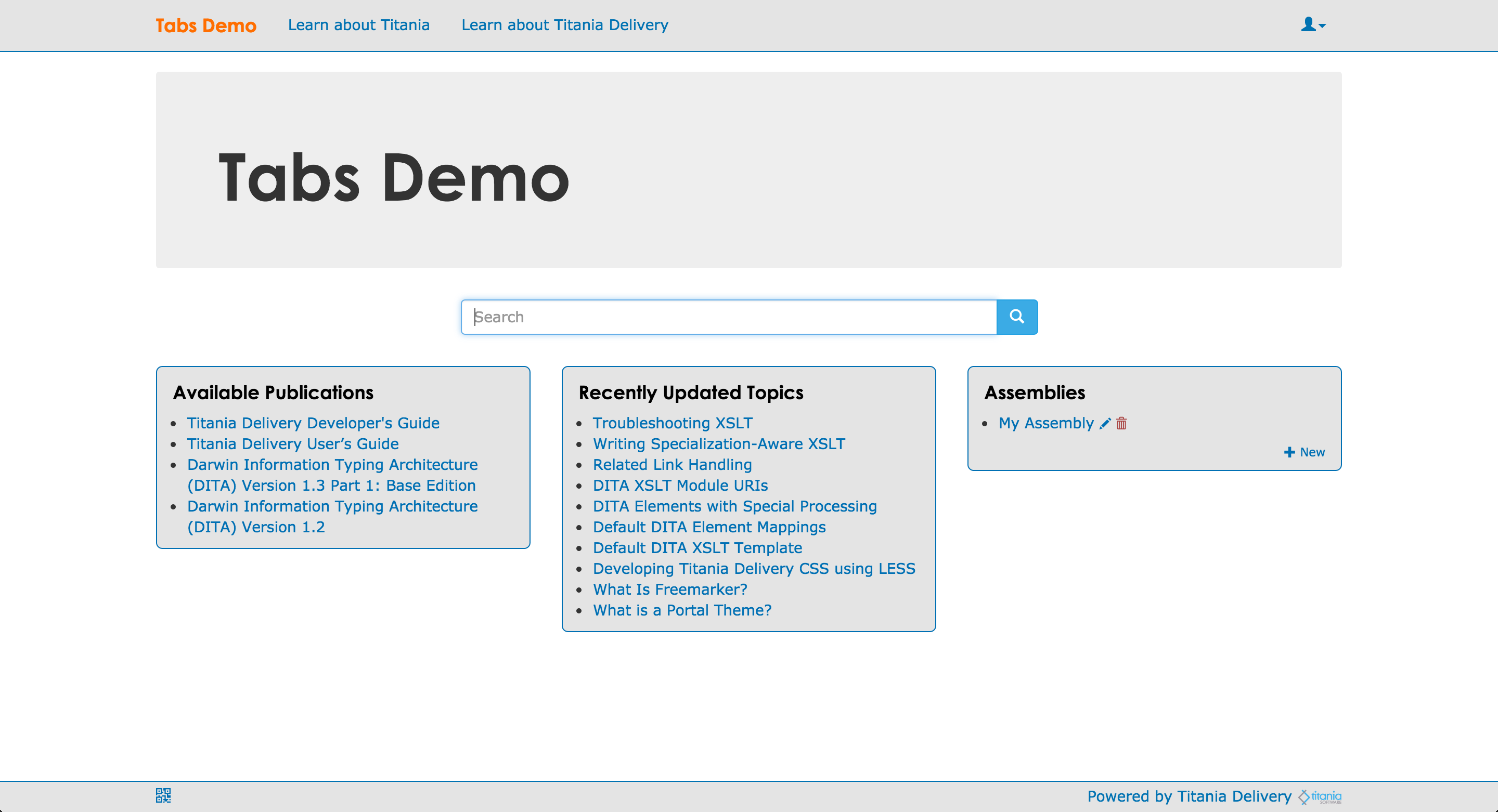Image resolution: width=1498 pixels, height=812 pixels.
Task: Click the Titania Software logo in footer
Action: coord(1320,796)
